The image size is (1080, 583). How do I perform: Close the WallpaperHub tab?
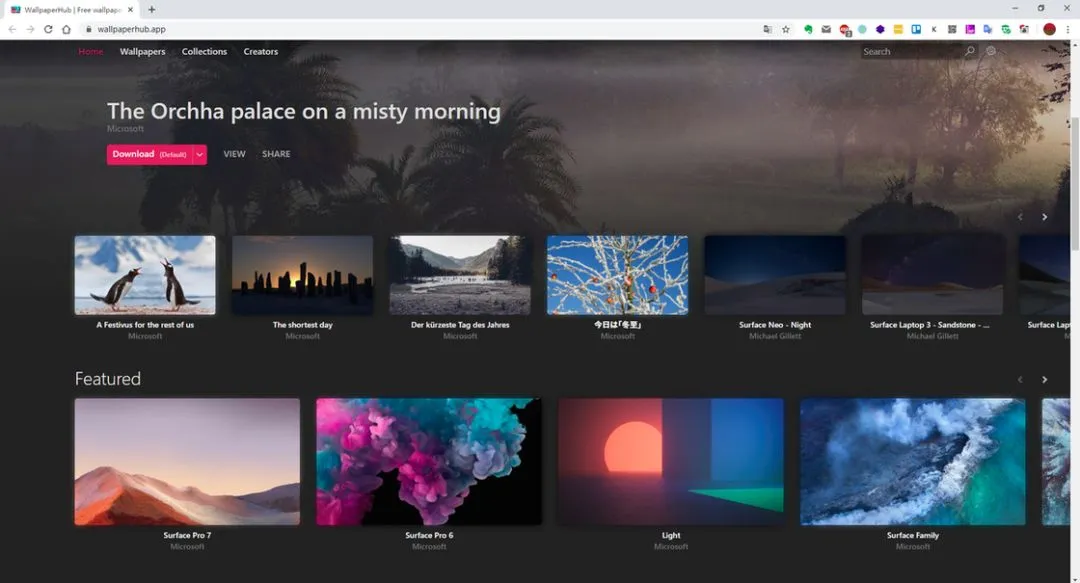[x=131, y=10]
